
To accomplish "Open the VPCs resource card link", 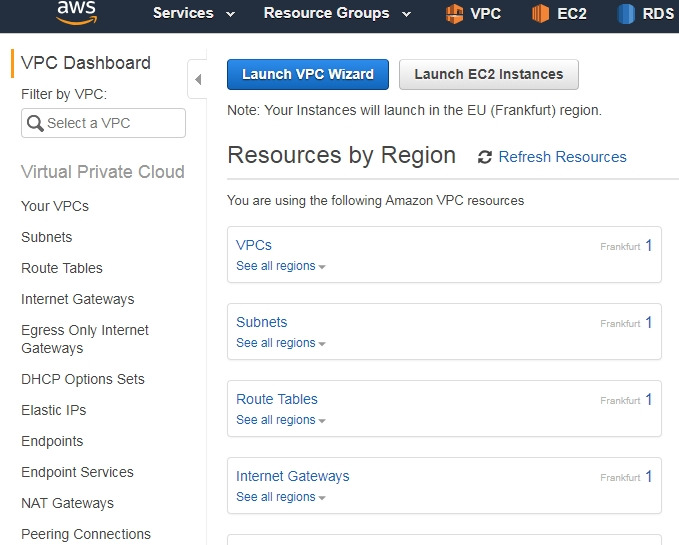I will click(x=254, y=245).
